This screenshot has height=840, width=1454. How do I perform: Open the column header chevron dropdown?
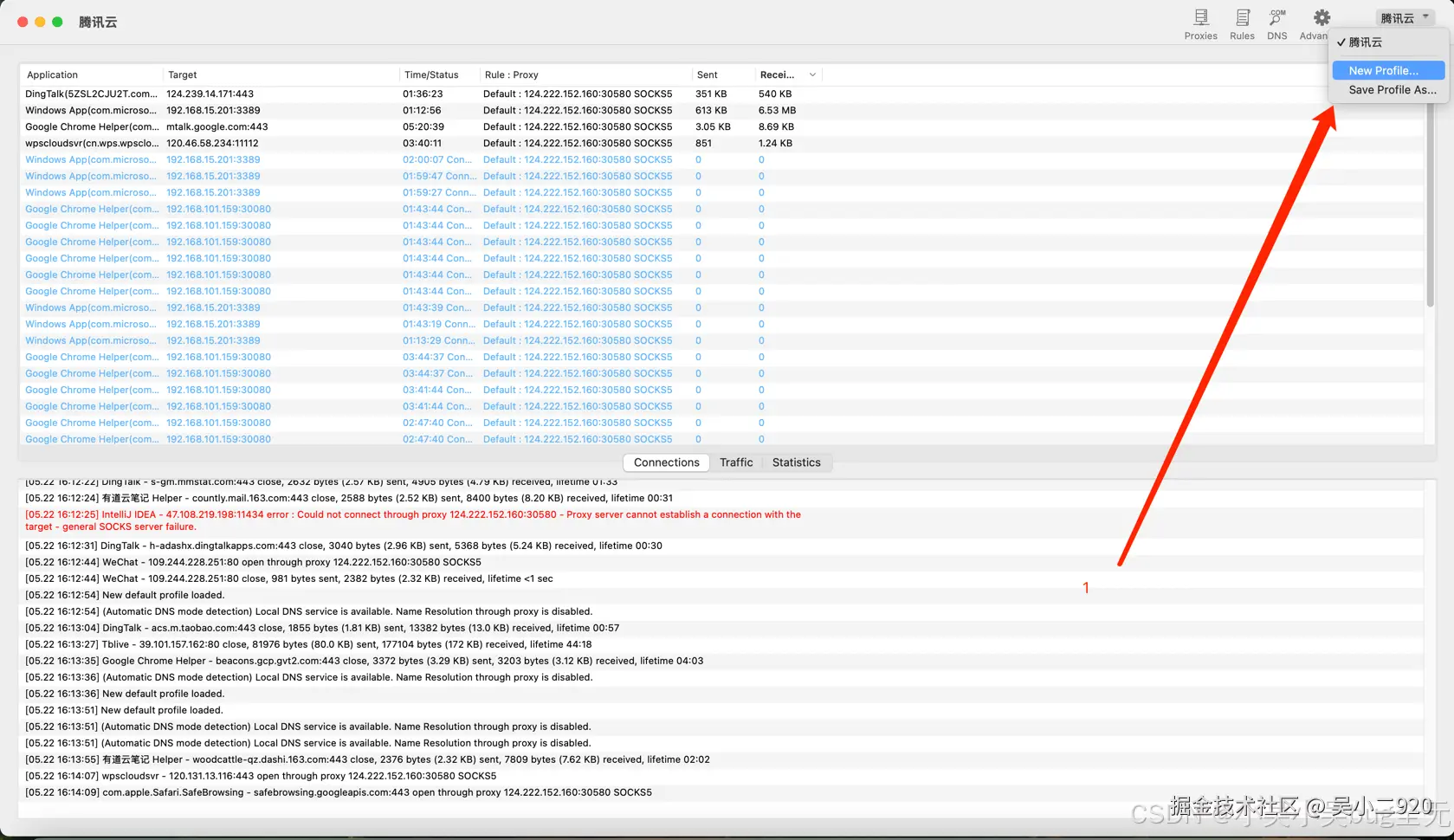click(x=812, y=74)
